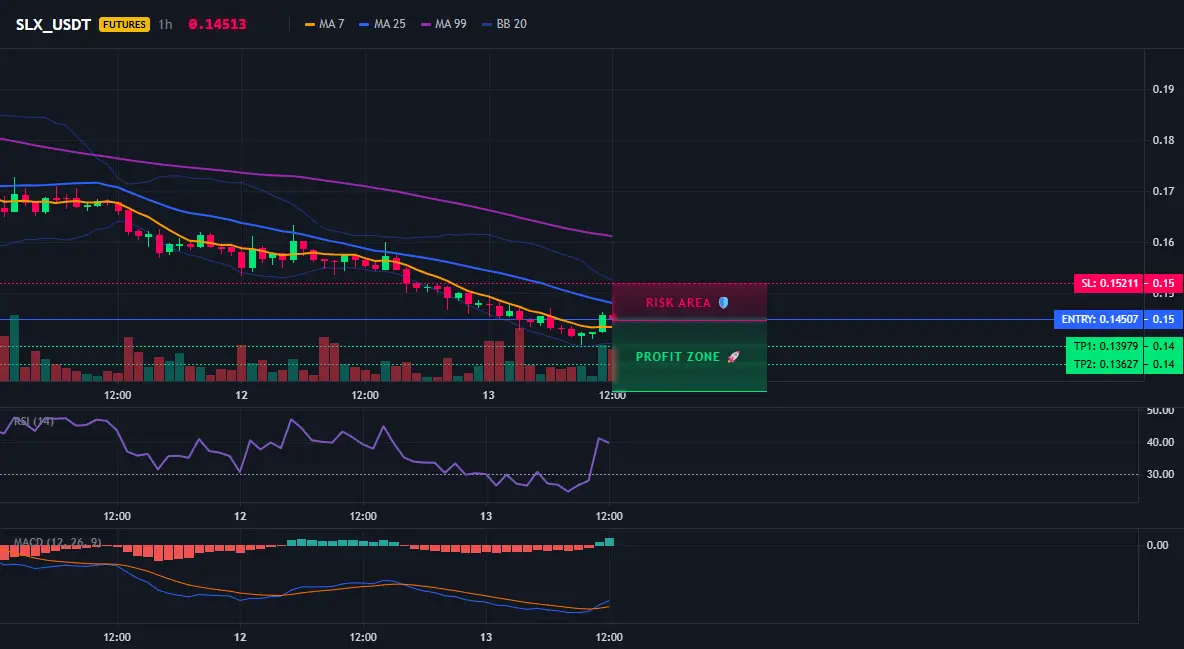The height and width of the screenshot is (649, 1184).
Task: Click the RSI (14) indicator label
Action: point(33,421)
